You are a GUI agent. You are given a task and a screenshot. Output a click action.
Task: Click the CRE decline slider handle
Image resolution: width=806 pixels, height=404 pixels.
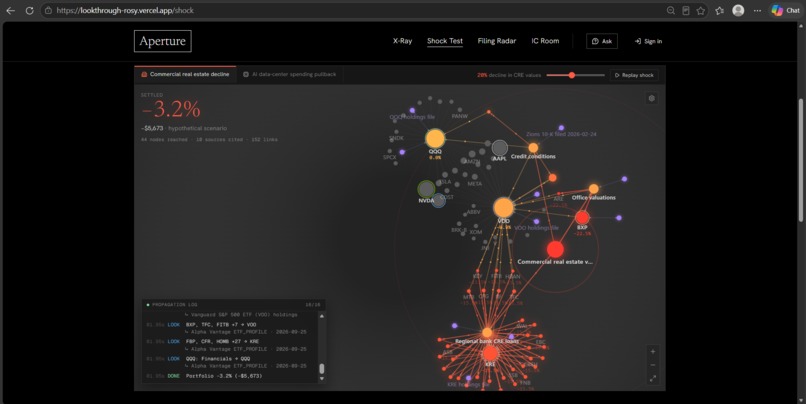point(572,75)
